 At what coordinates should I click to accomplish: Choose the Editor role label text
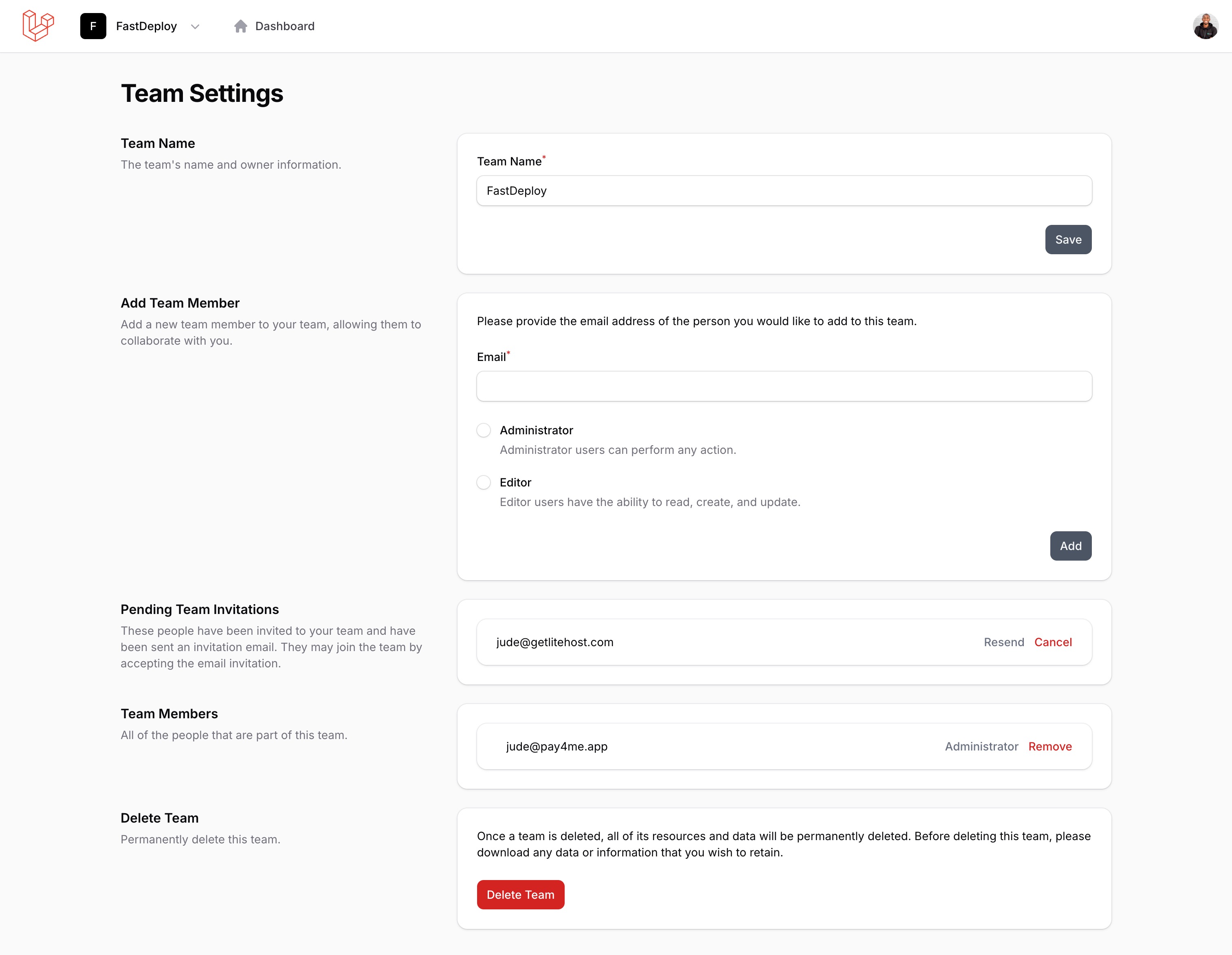(515, 482)
